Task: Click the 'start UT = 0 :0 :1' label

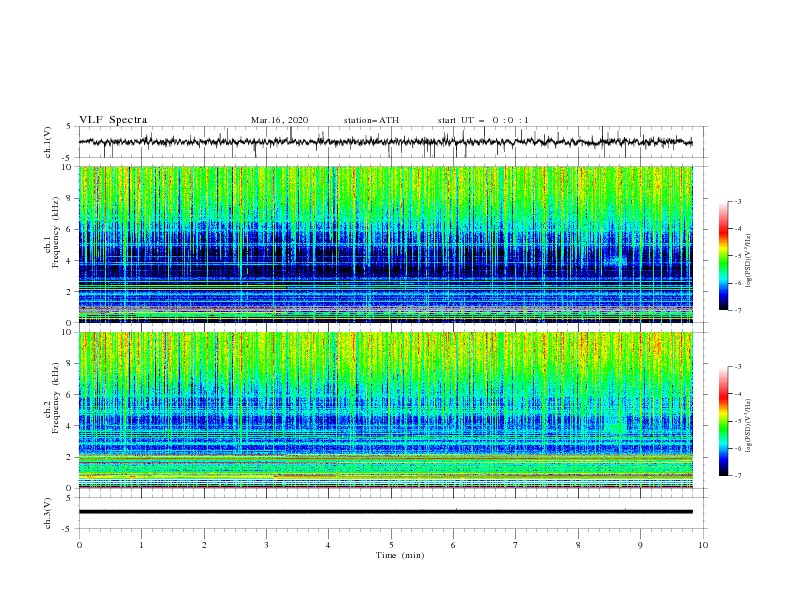Action: click(483, 120)
